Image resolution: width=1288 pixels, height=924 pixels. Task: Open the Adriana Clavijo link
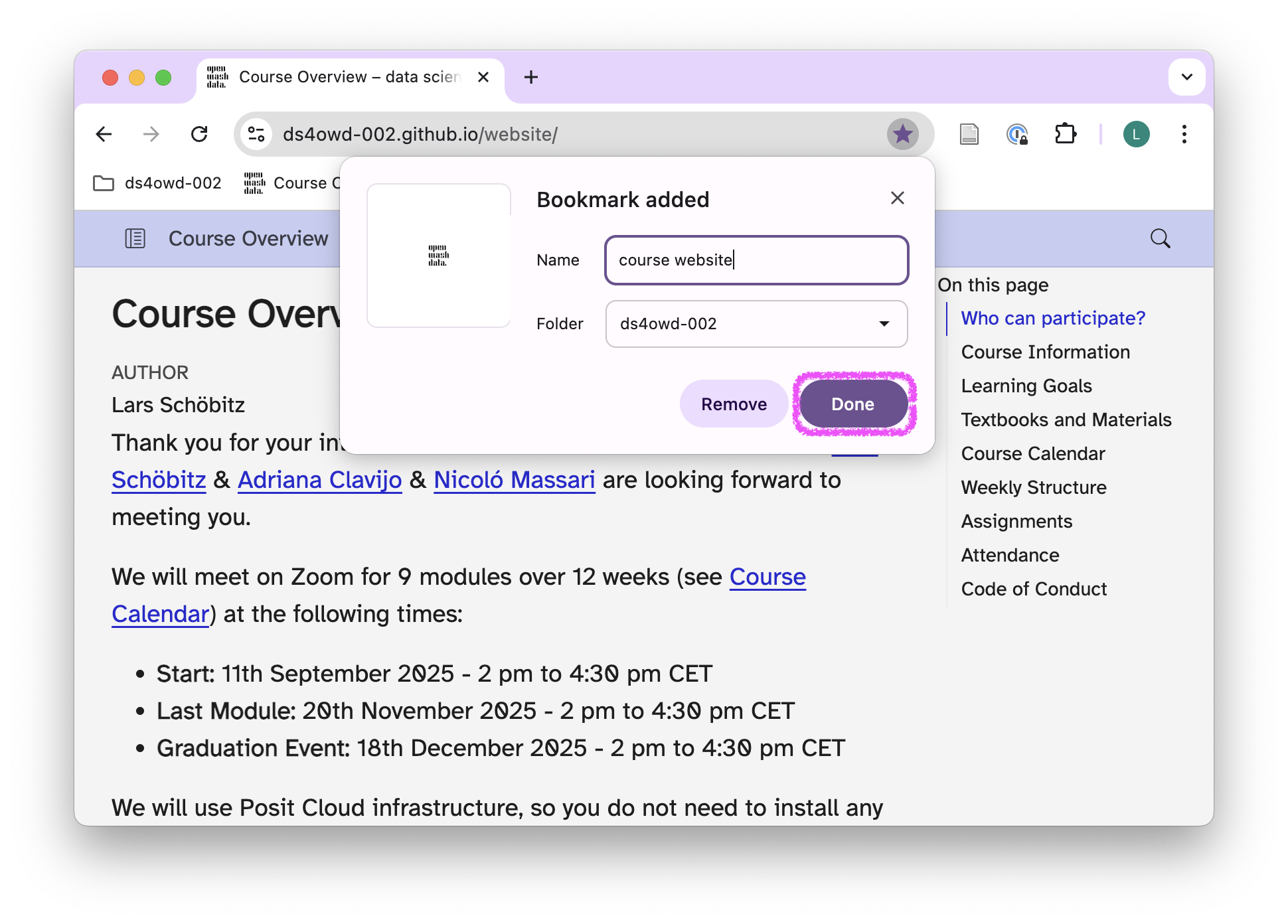(x=319, y=480)
